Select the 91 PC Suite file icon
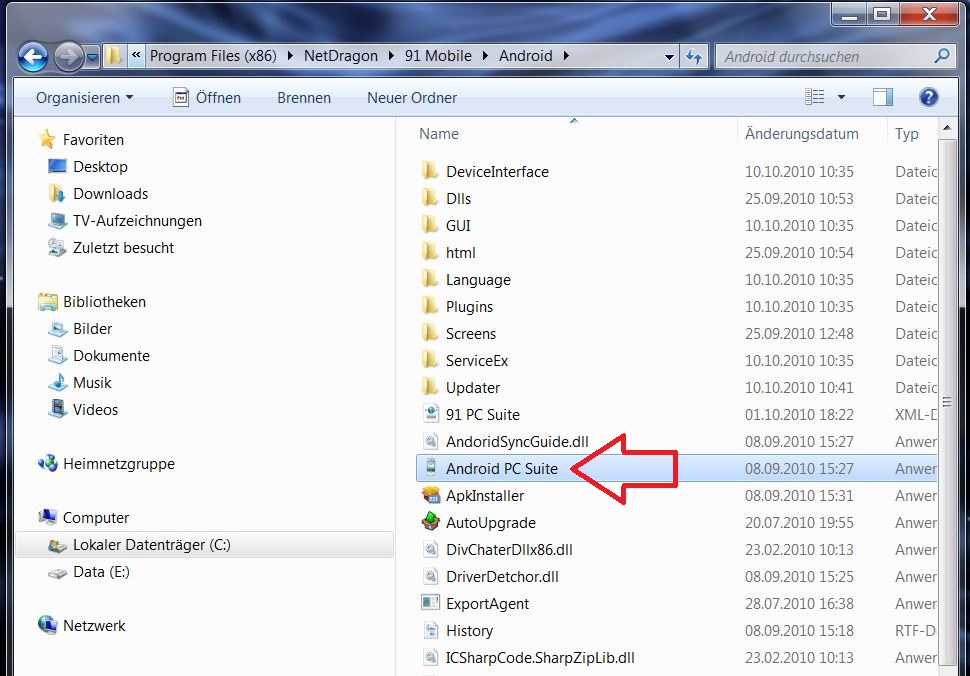 [431, 414]
